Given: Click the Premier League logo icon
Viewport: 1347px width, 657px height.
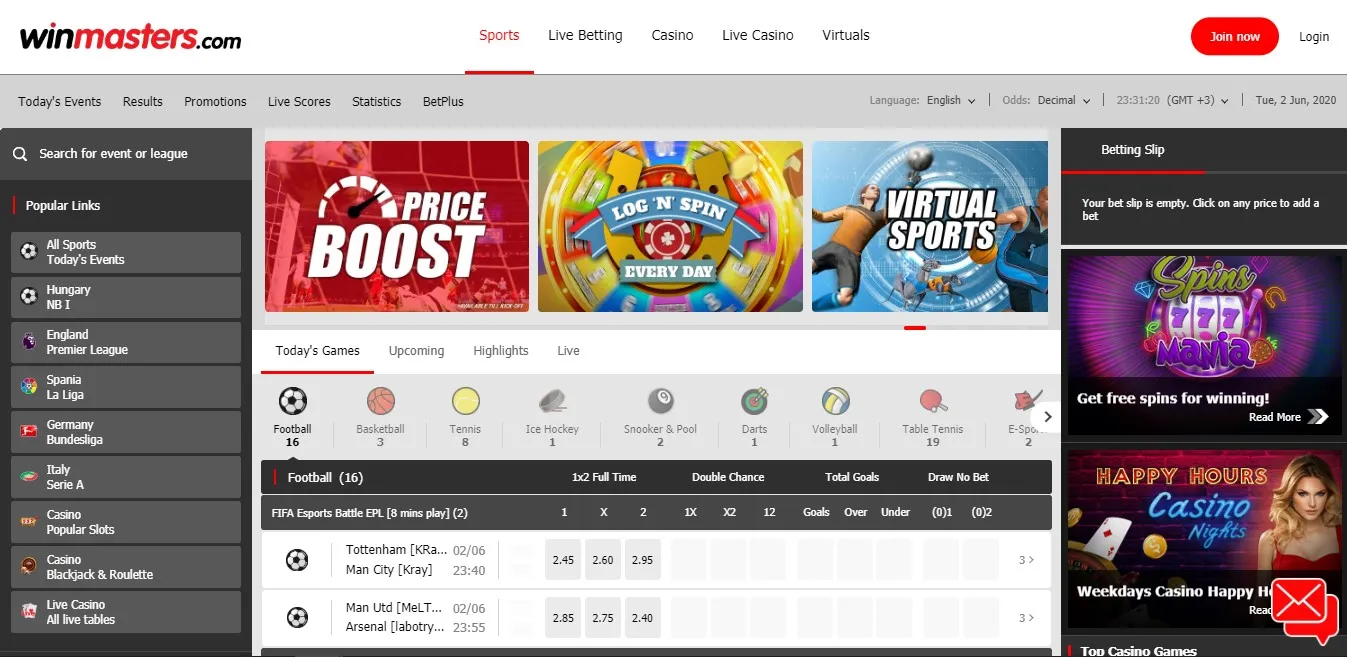Looking at the screenshot, I should click(x=28, y=342).
